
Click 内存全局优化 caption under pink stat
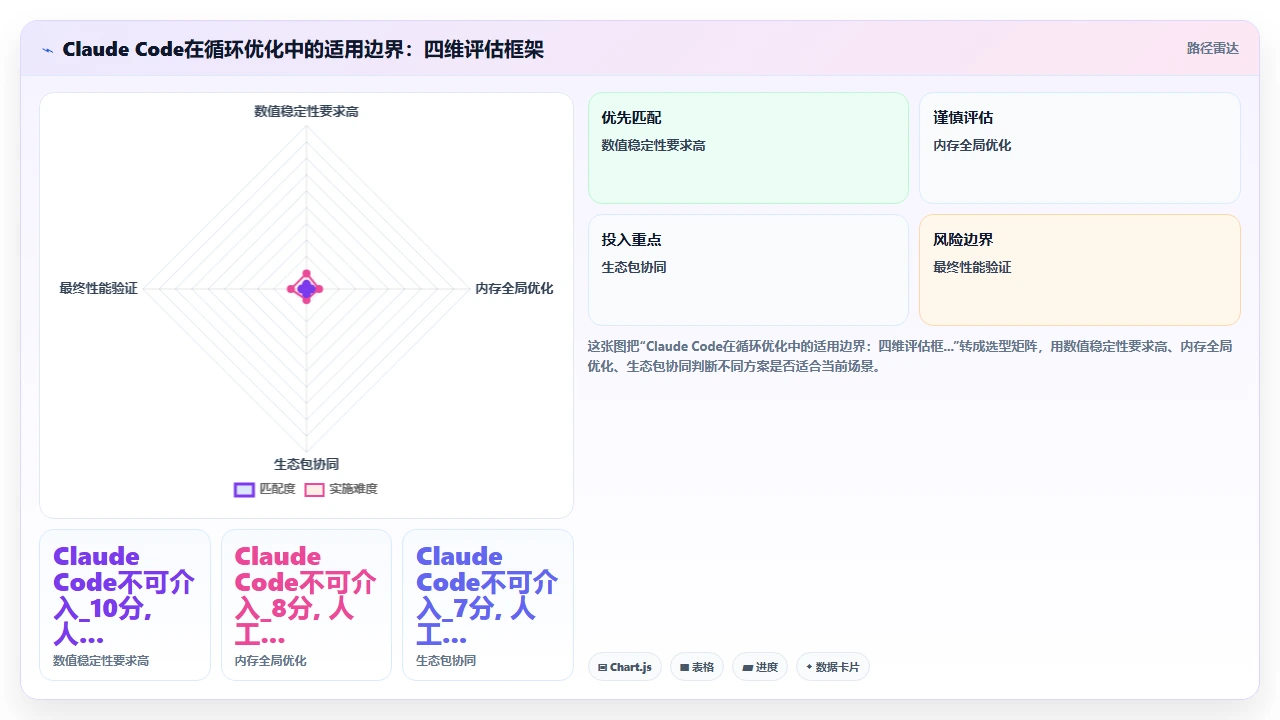271,661
